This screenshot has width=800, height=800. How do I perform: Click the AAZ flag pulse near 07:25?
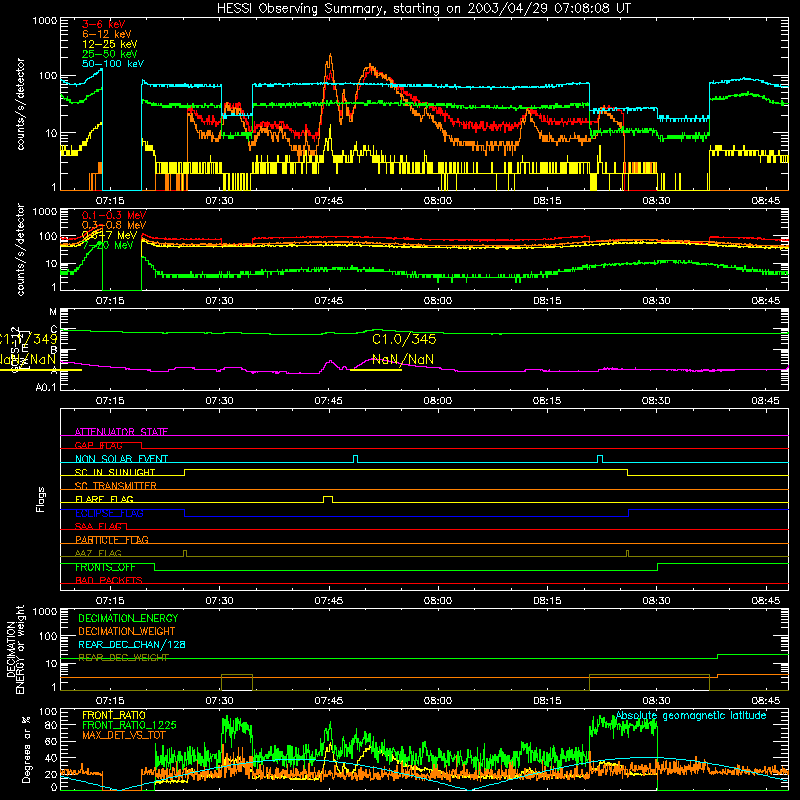(185, 553)
